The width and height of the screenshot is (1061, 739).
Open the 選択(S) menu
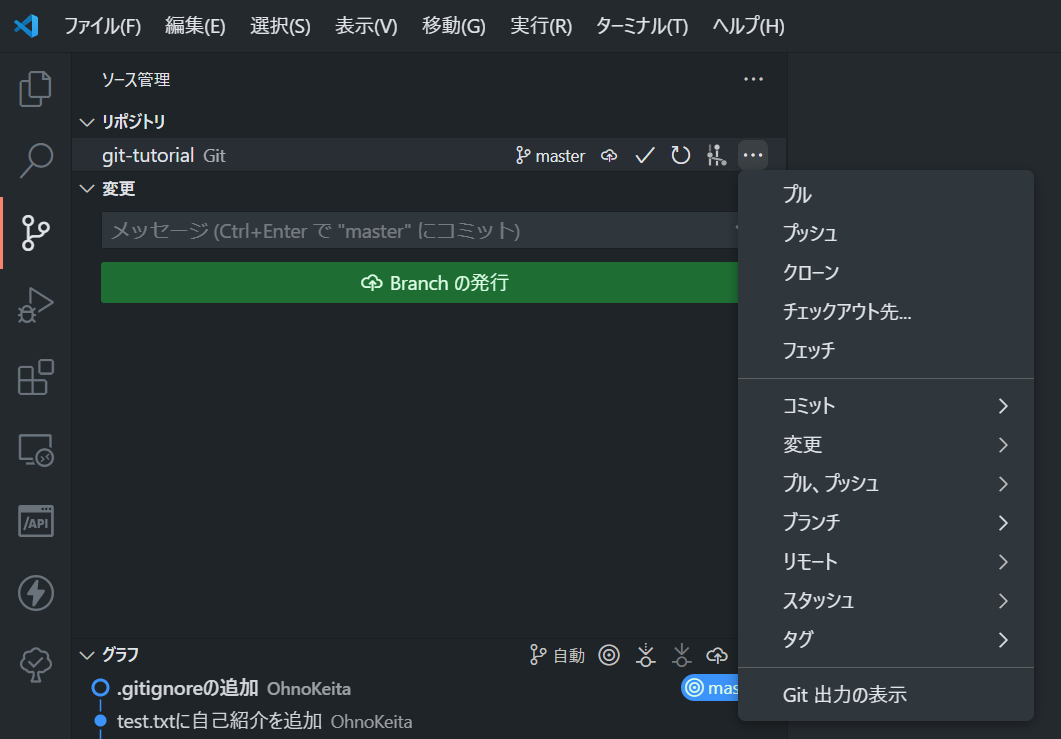[280, 26]
